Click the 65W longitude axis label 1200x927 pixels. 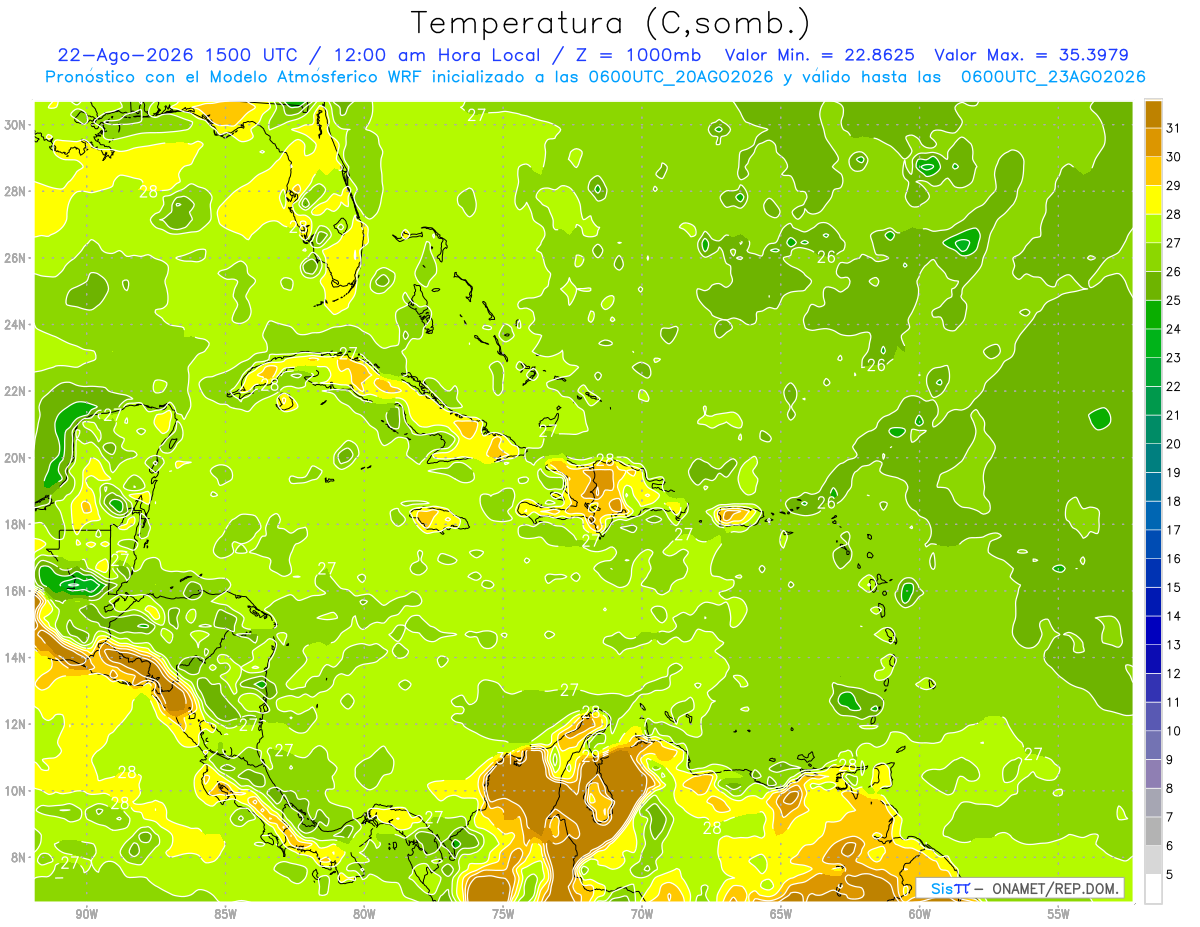(781, 914)
